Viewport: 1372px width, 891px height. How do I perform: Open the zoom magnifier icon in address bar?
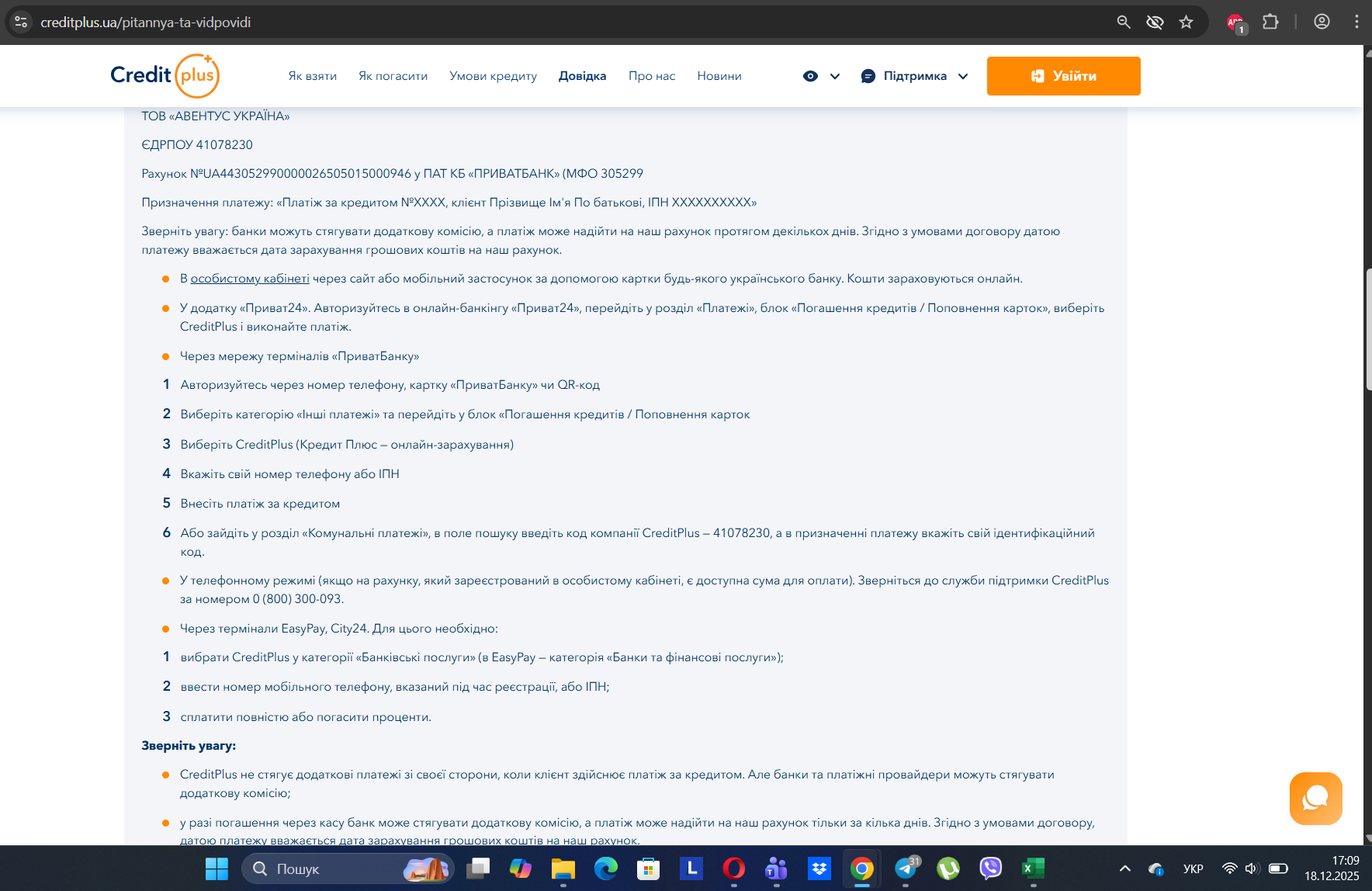click(x=1124, y=23)
